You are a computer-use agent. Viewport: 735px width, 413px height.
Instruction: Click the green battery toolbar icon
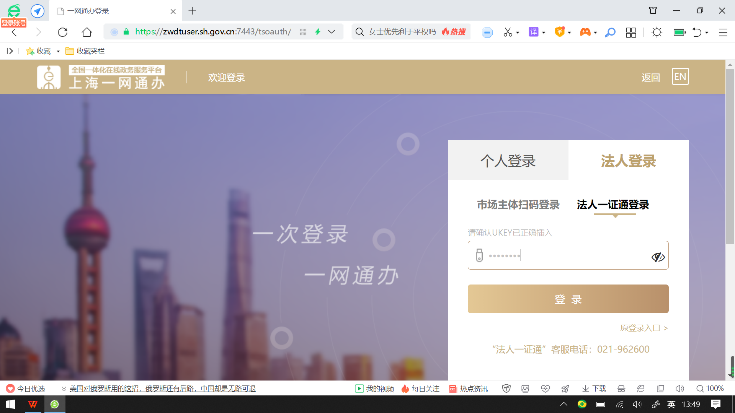tap(679, 32)
